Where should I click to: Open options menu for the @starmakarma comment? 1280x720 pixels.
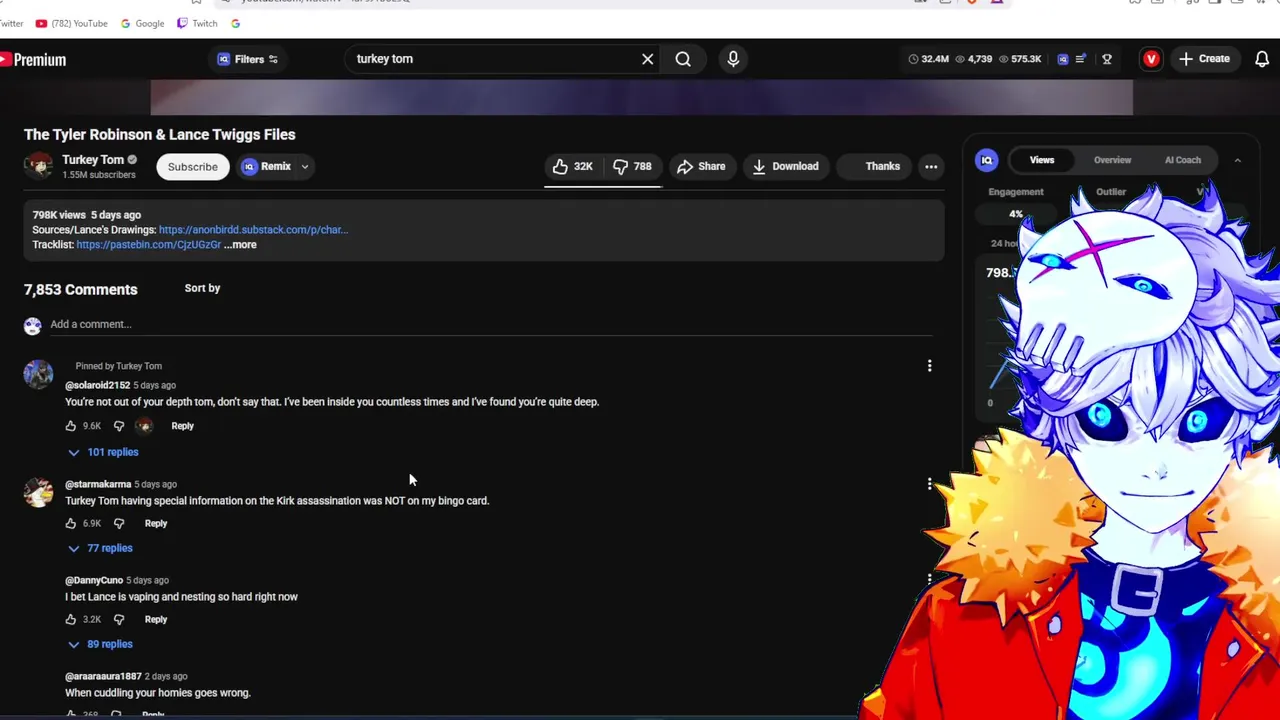click(x=929, y=484)
